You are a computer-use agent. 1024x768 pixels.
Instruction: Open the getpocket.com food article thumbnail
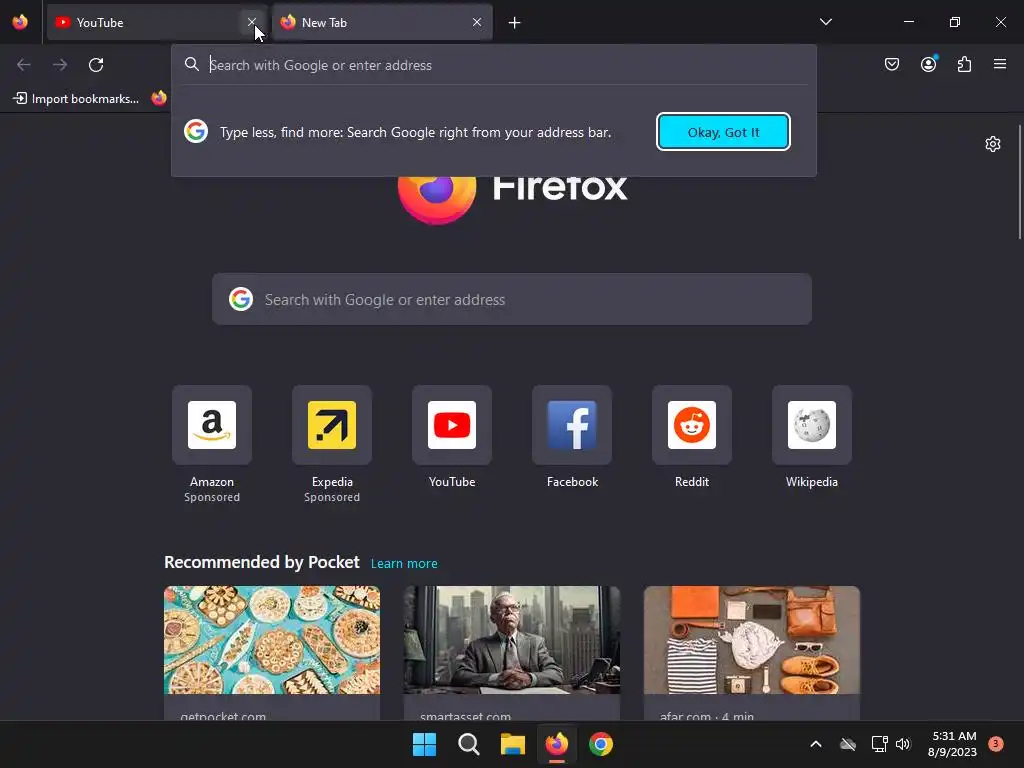click(x=272, y=640)
